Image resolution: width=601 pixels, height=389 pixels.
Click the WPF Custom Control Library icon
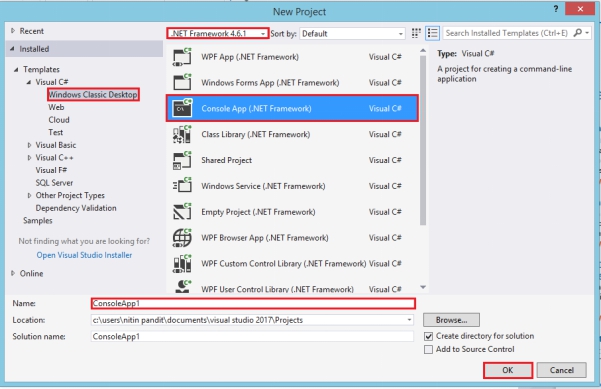click(182, 263)
